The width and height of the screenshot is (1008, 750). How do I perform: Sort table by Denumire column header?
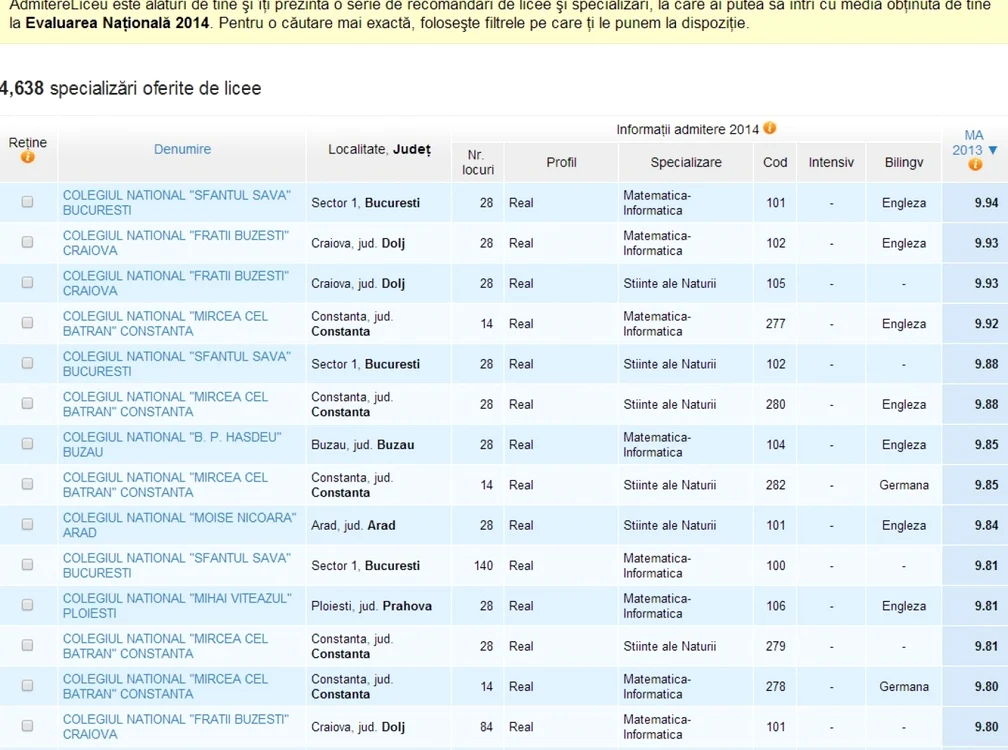point(182,149)
